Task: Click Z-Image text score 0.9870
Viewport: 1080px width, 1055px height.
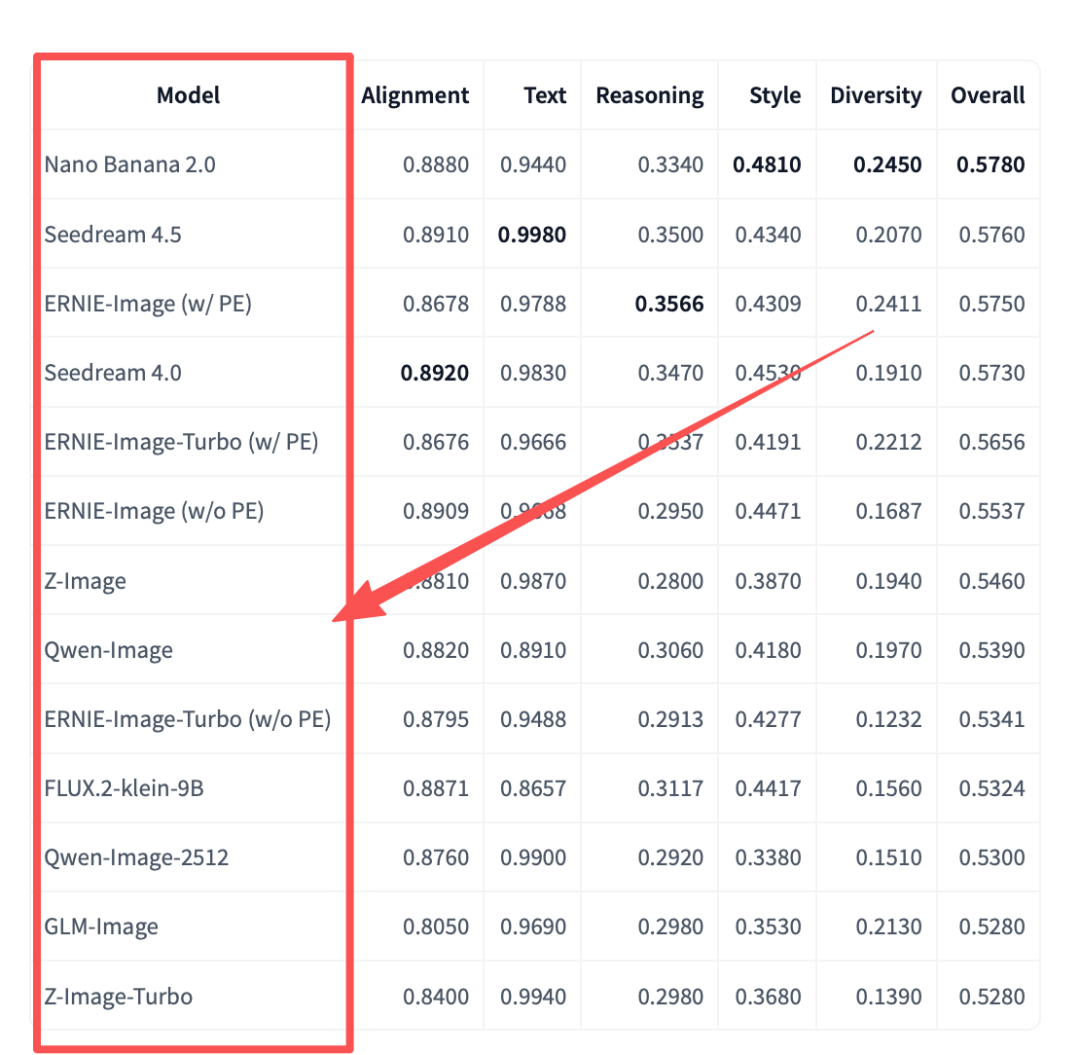Action: [533, 581]
